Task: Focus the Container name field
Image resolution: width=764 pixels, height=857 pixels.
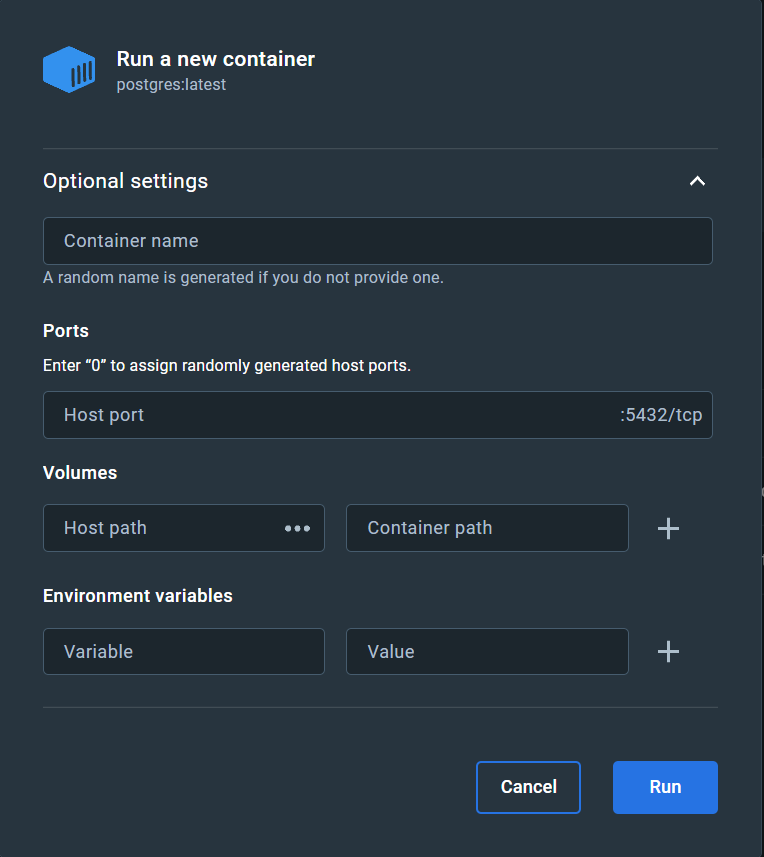Action: point(377,241)
